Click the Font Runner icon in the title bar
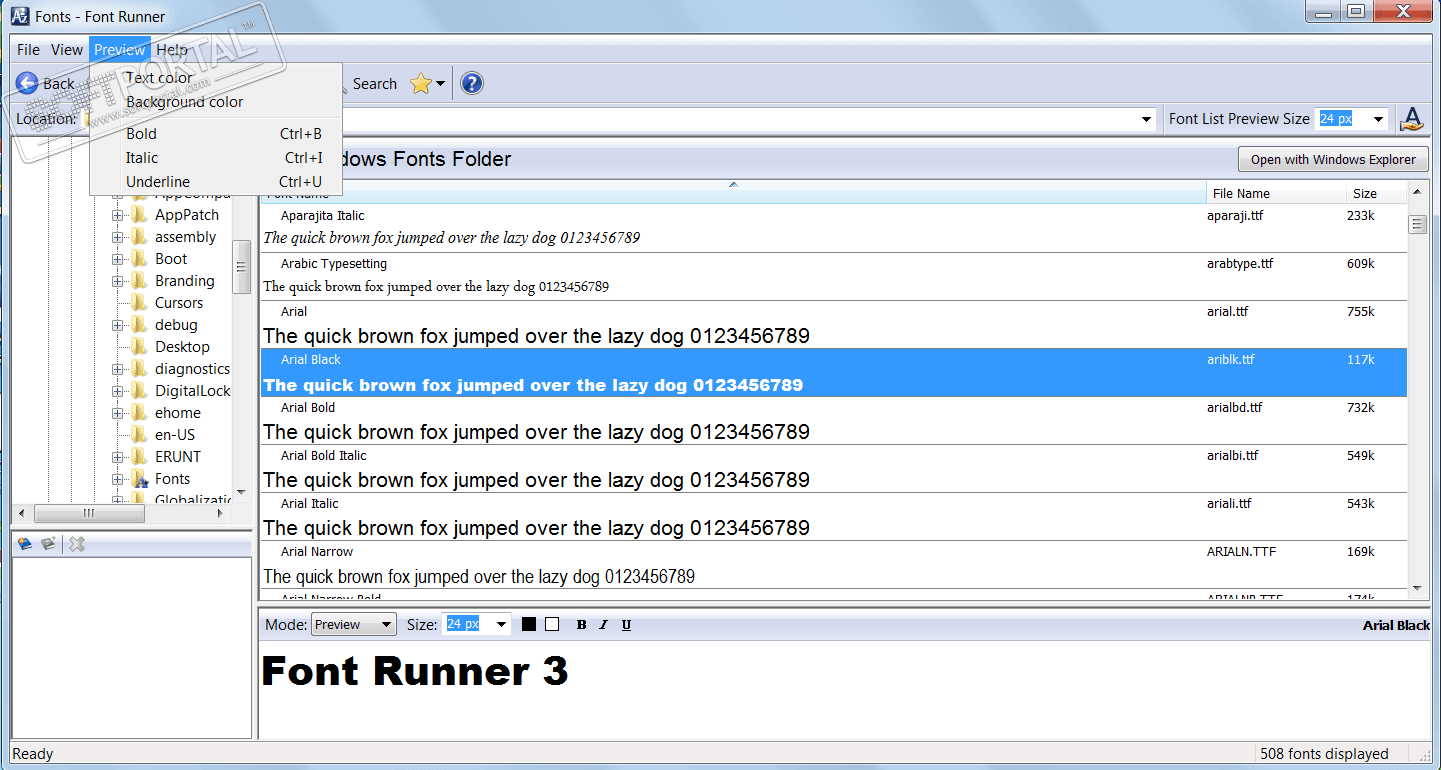This screenshot has width=1441, height=770. point(19,15)
